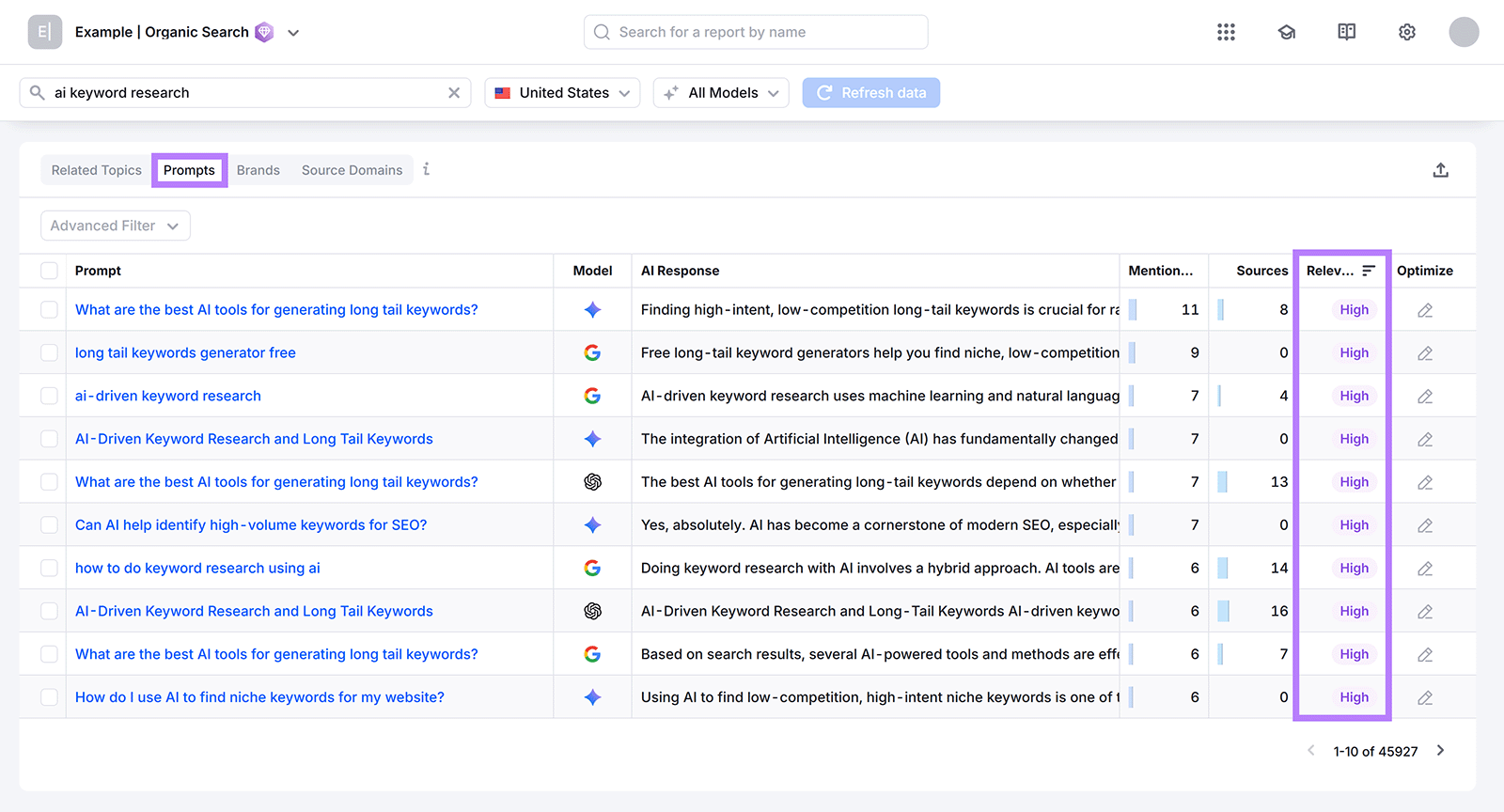Optimize the 'long tail keywords generator free' prompt
Viewport: 1504px width, 812px height.
tap(1425, 353)
